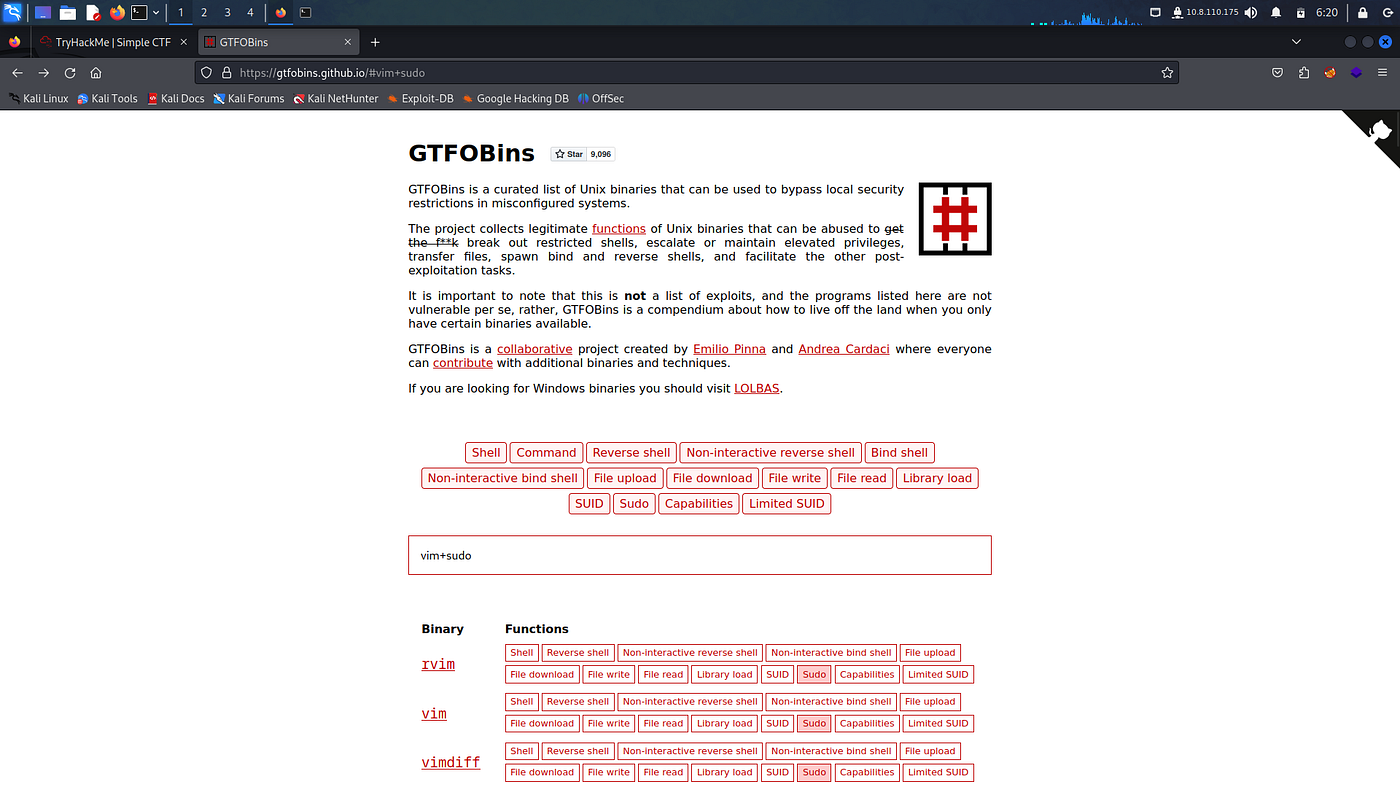This screenshot has width=1400, height=788.
Task: Click the GitHub Star button
Action: click(x=568, y=154)
